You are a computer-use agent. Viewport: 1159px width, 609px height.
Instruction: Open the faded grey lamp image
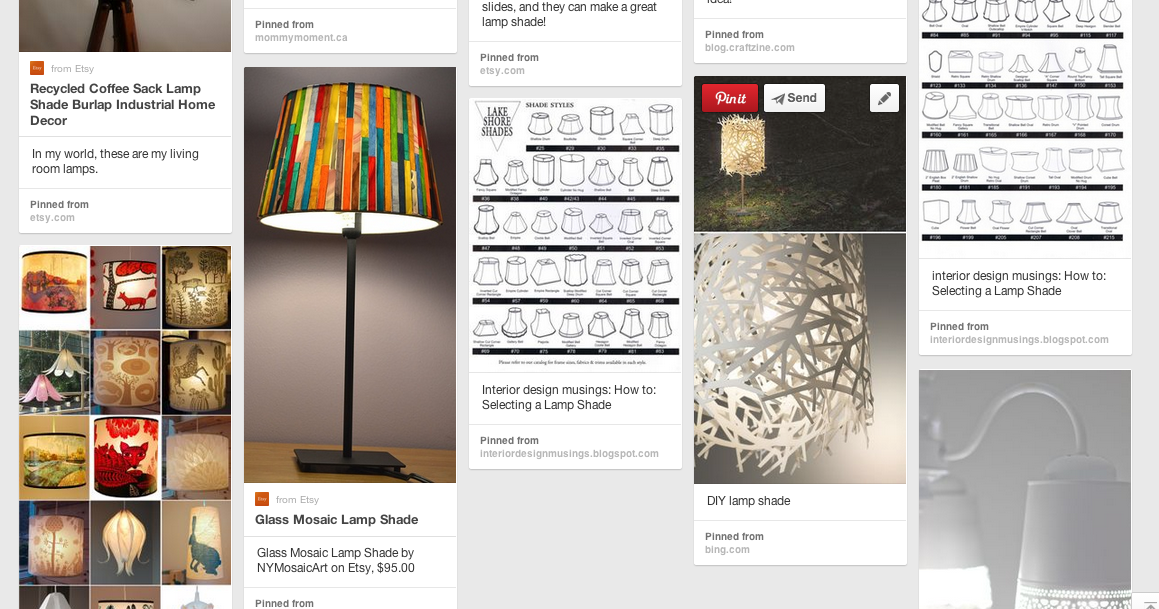click(x=1024, y=489)
